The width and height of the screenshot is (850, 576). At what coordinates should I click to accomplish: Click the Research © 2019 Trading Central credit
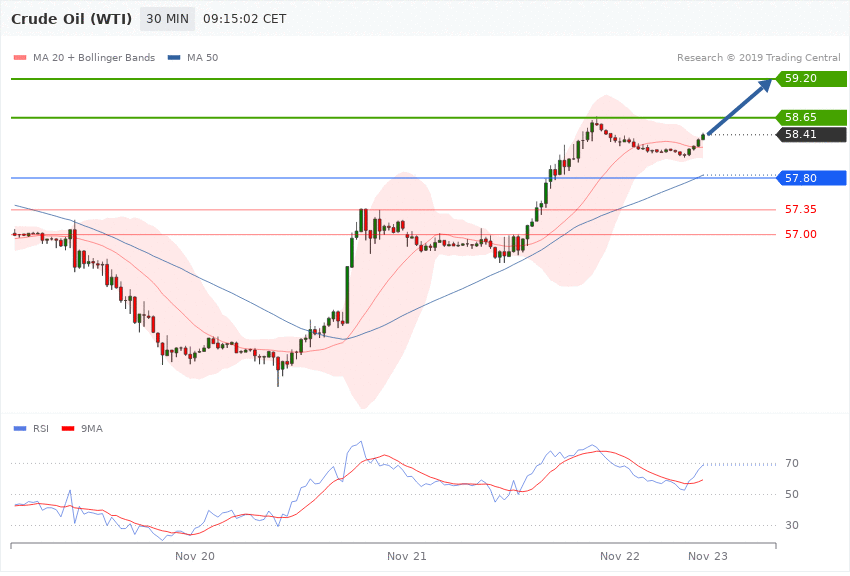coord(758,57)
